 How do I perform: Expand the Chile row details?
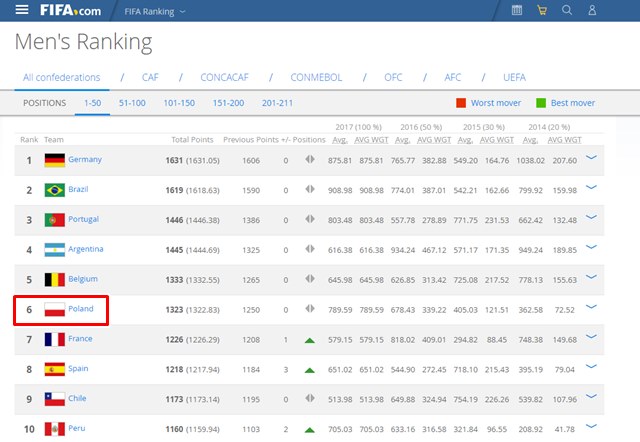click(x=591, y=396)
